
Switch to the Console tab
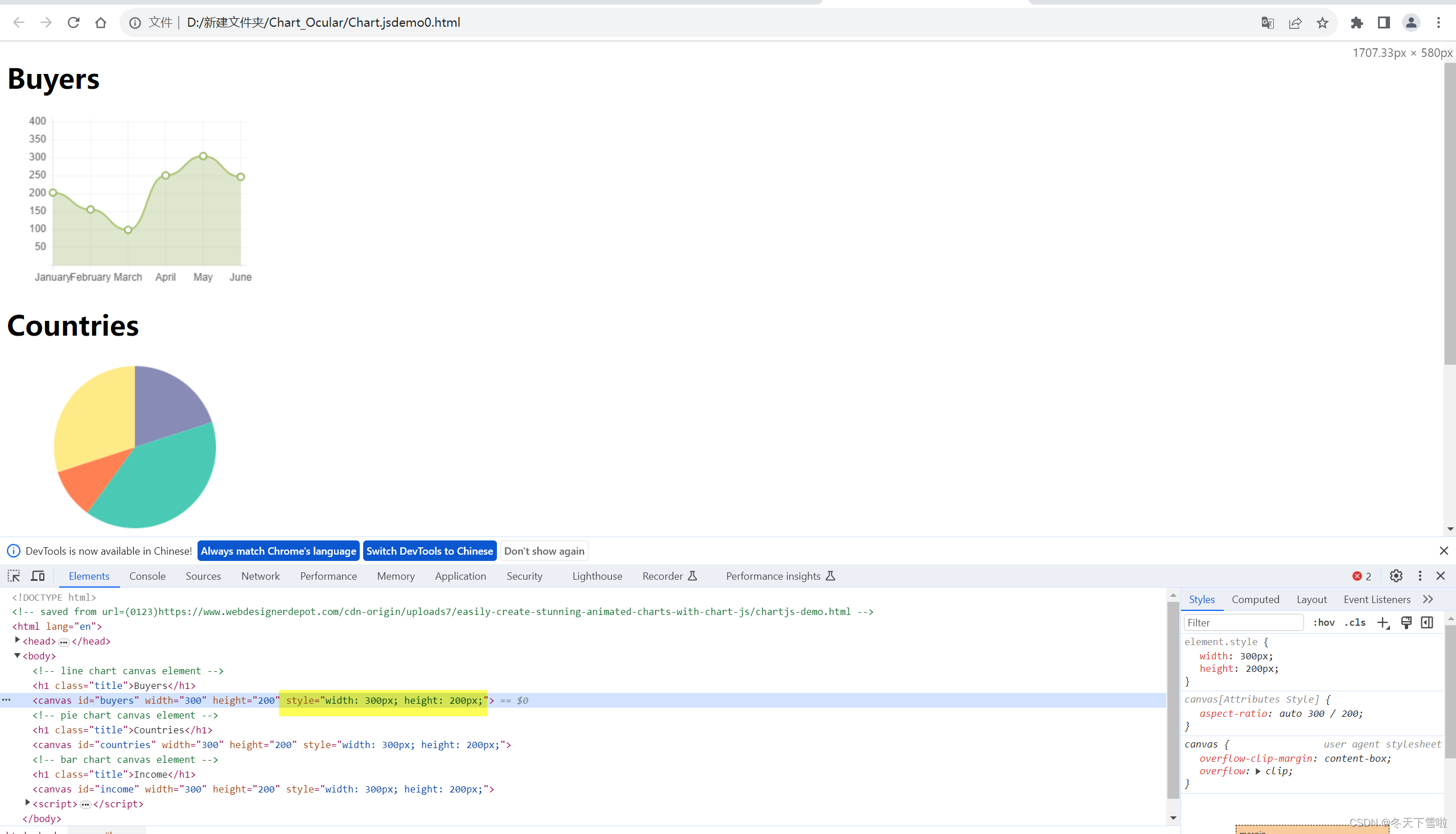pyautogui.click(x=147, y=576)
